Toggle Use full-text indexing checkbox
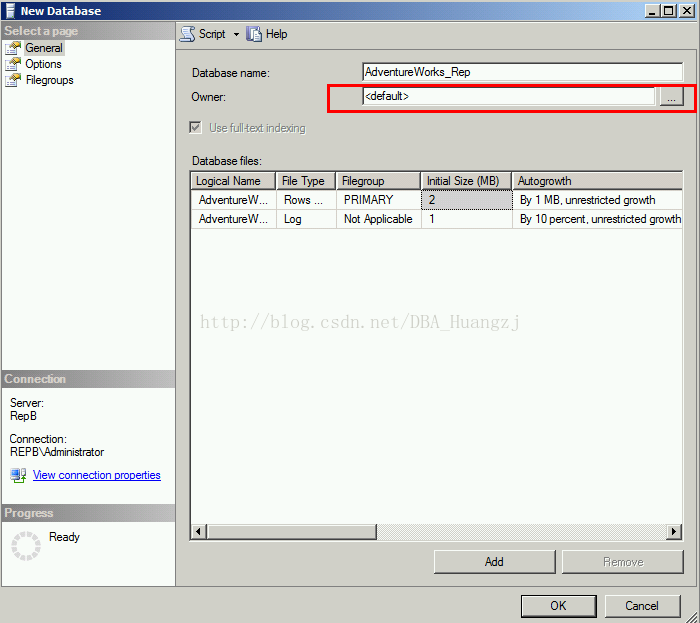 point(196,128)
